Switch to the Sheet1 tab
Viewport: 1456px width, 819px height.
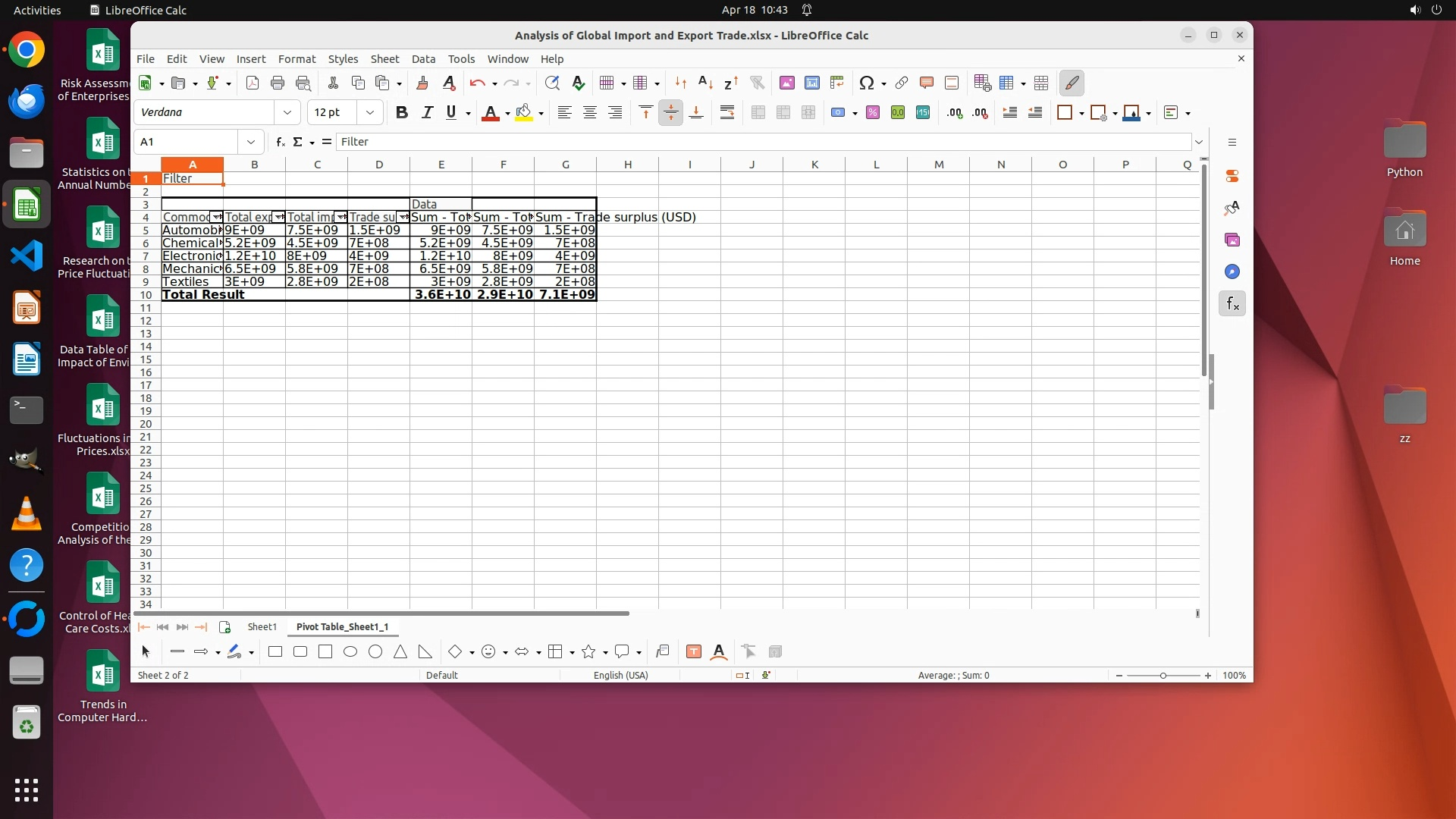[262, 626]
